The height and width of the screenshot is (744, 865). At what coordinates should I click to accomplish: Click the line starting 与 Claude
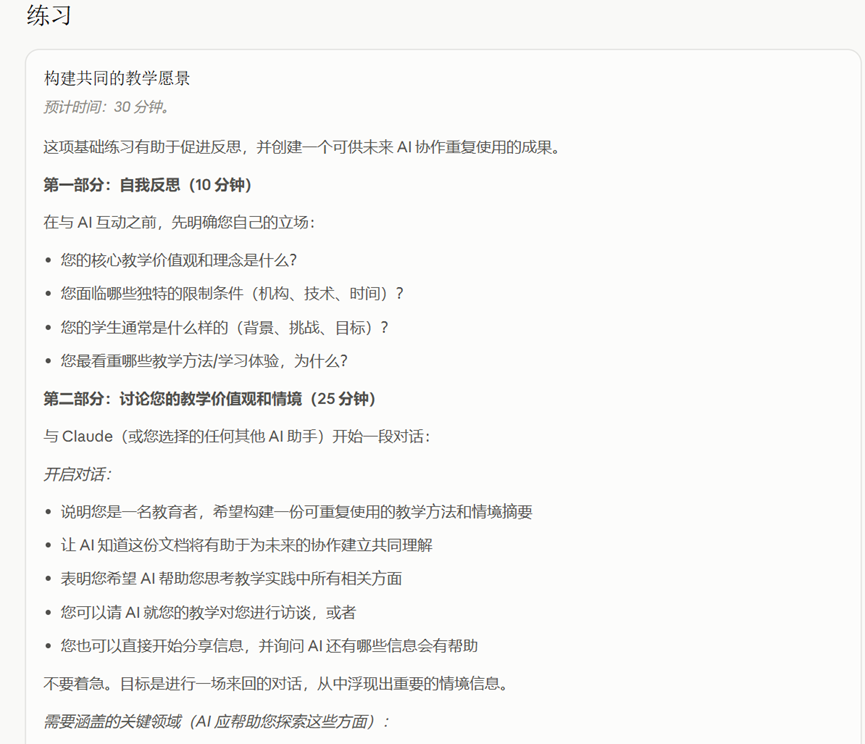click(x=237, y=436)
